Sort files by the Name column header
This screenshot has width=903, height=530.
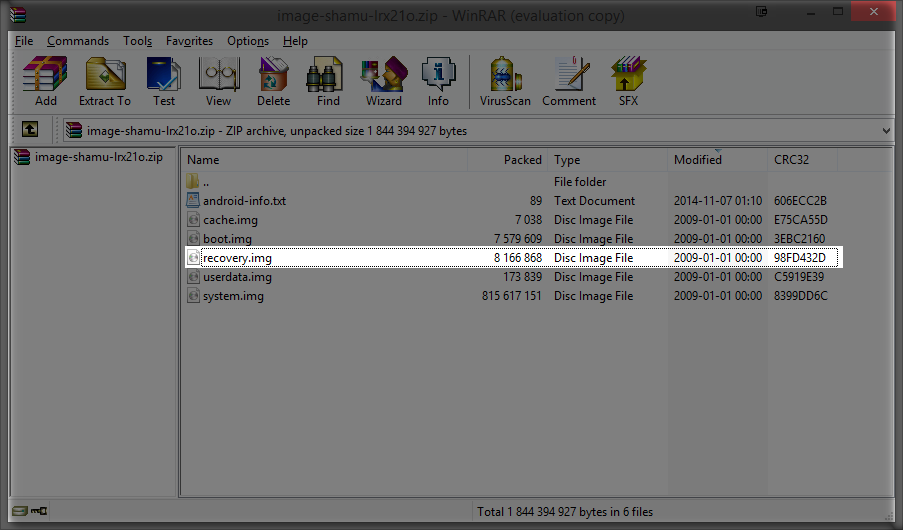[x=324, y=160]
